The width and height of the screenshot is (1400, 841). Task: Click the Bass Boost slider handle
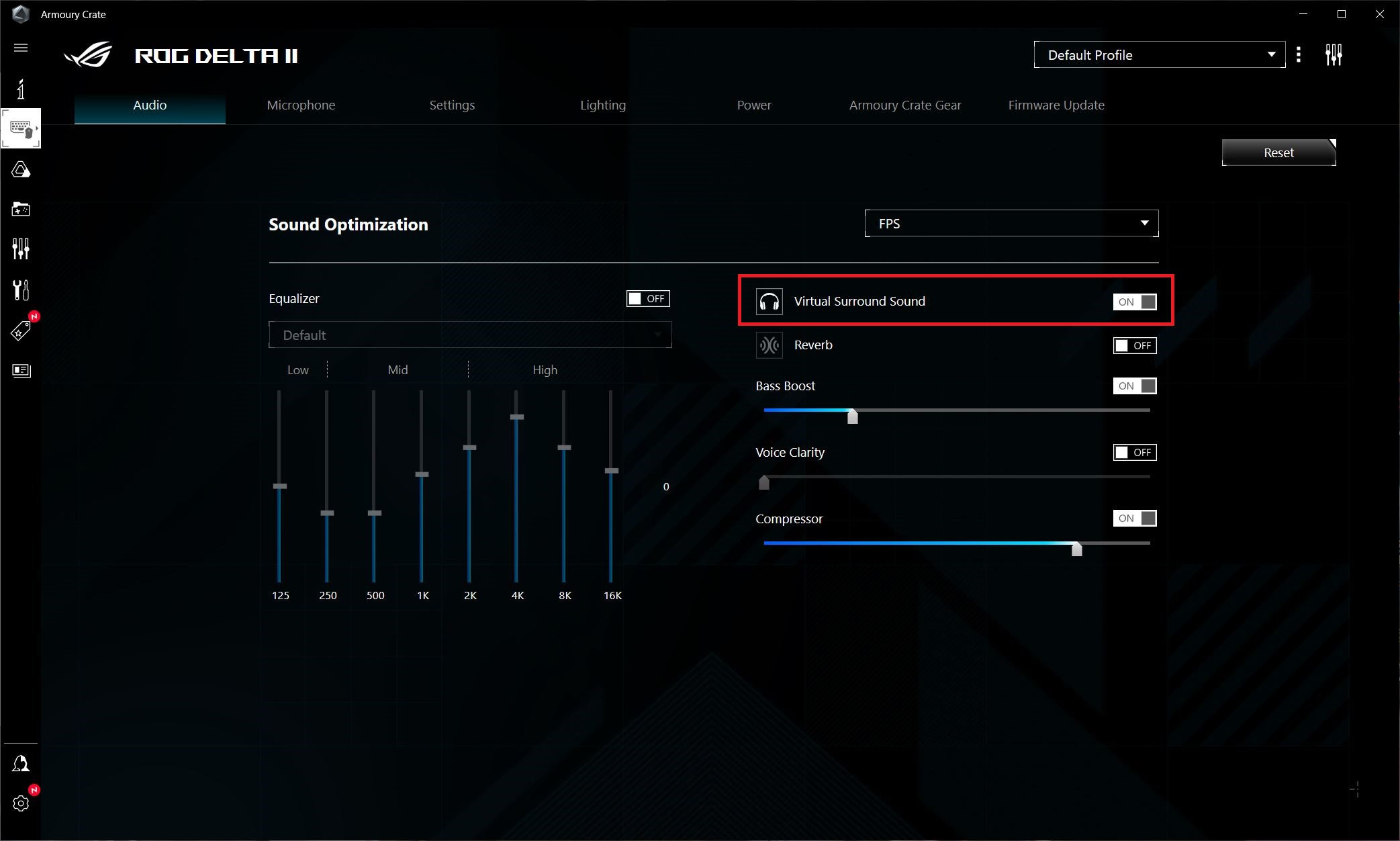pyautogui.click(x=853, y=416)
